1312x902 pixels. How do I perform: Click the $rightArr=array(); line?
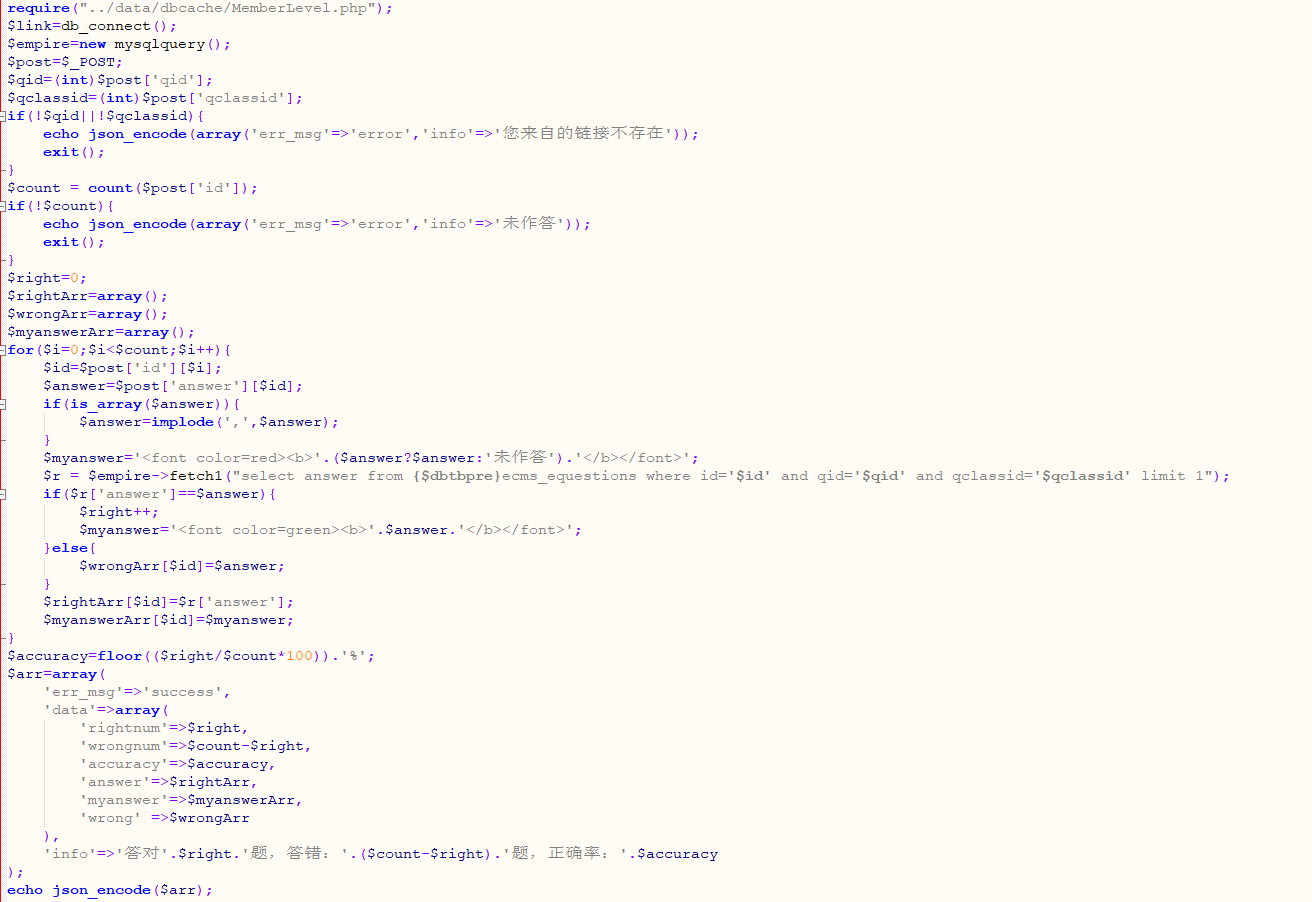point(87,296)
